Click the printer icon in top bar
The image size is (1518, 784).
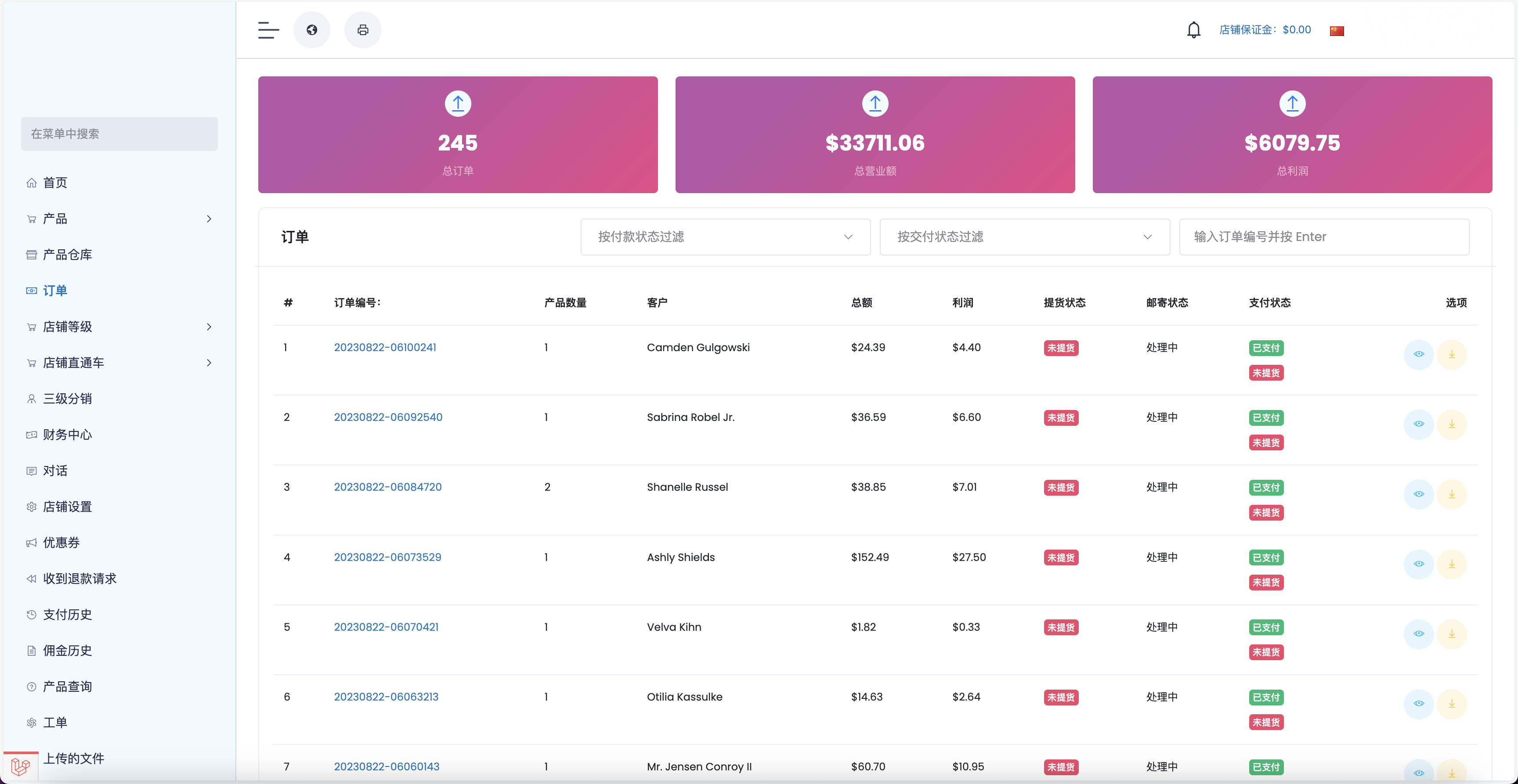[x=363, y=30]
